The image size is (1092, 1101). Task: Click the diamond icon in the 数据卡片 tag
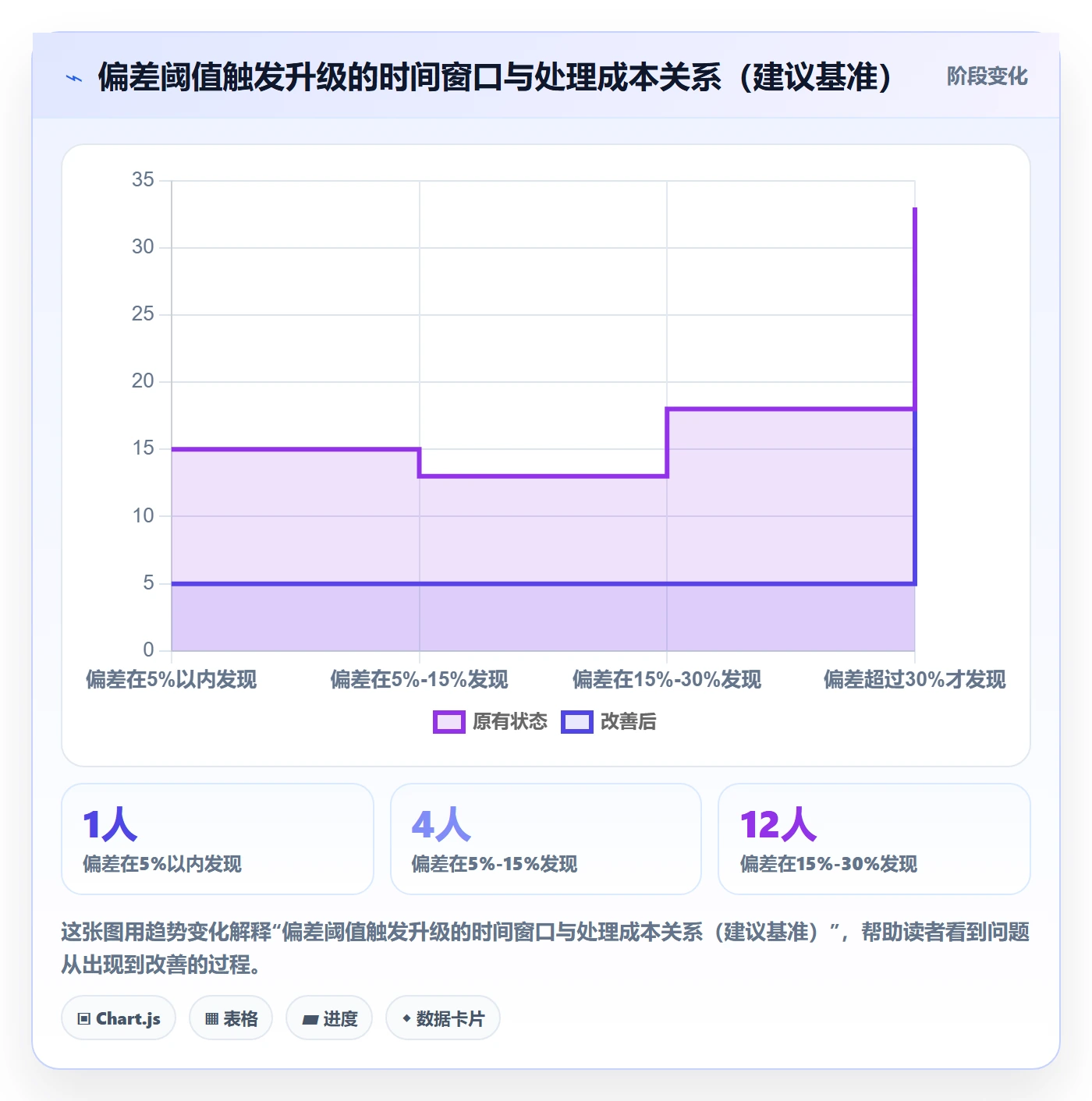[x=406, y=1018]
